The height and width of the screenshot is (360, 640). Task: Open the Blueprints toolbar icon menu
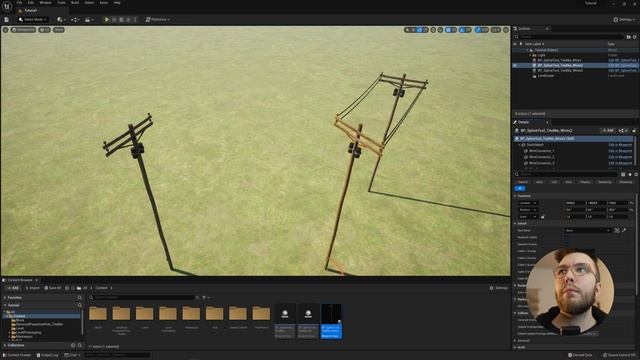pos(75,20)
